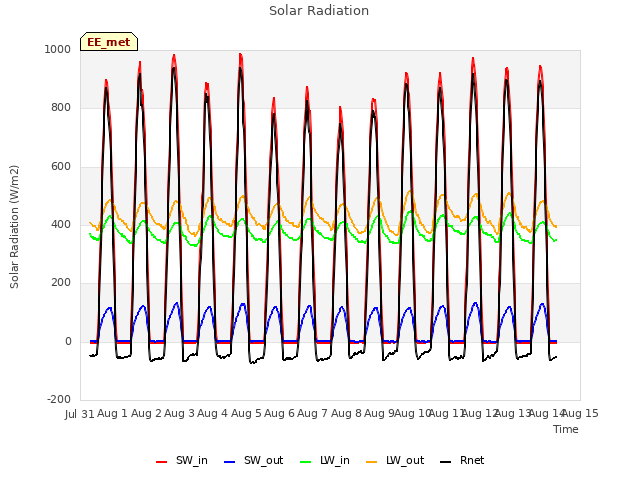Toggle the Rnet legend entry

tap(462, 460)
